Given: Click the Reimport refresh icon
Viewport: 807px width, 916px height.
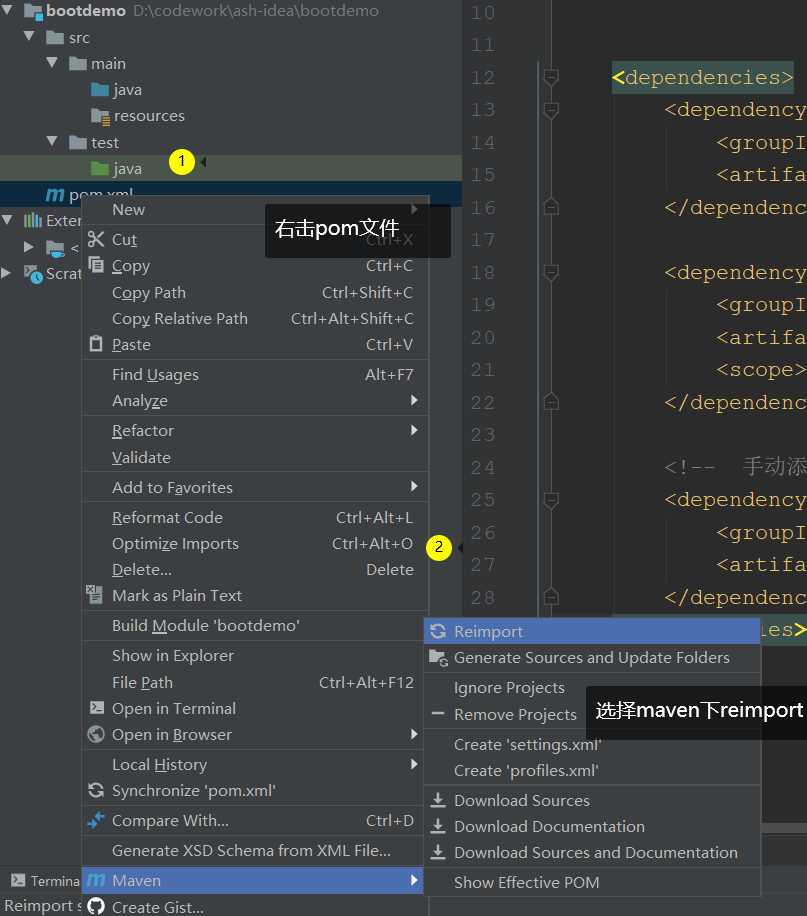Looking at the screenshot, I should coord(438,631).
